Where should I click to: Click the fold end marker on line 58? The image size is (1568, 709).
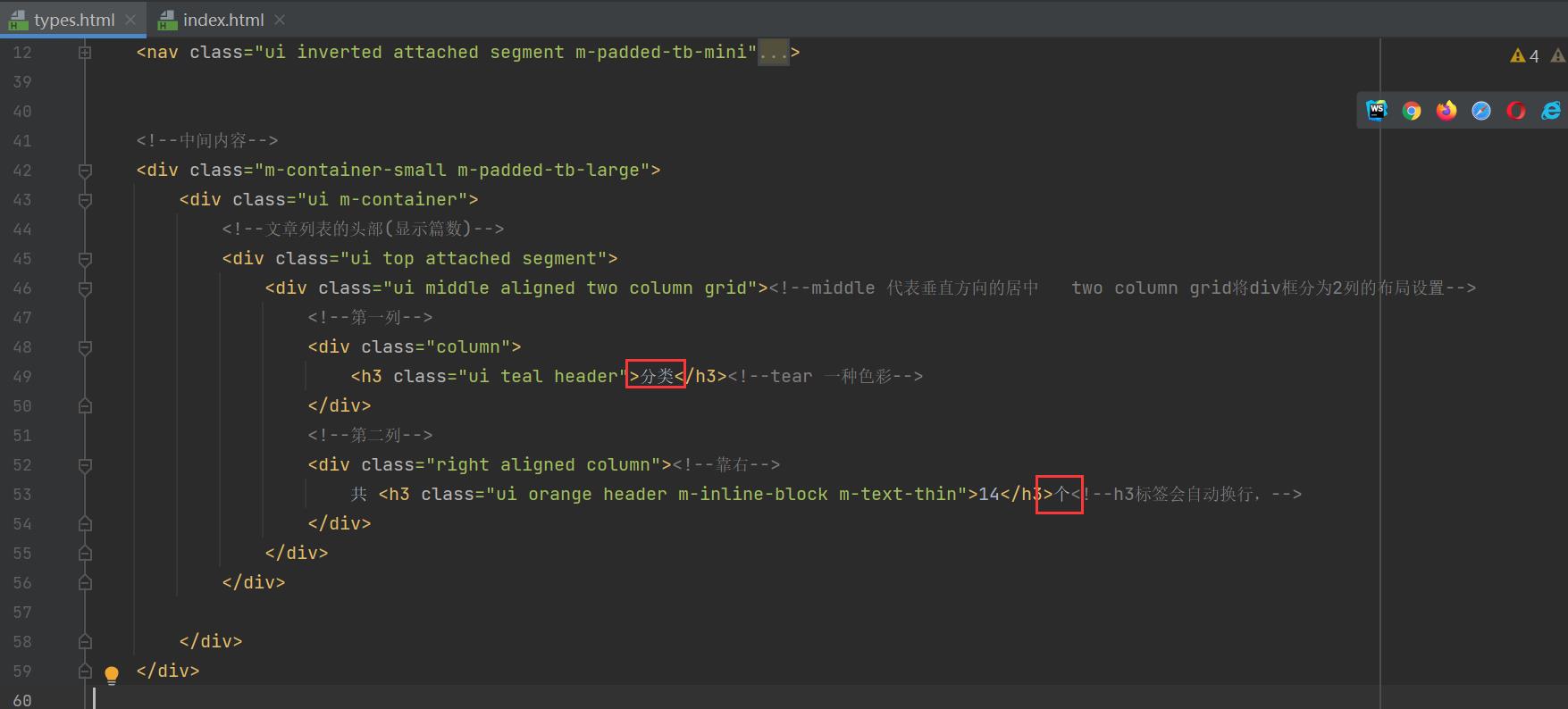[85, 642]
